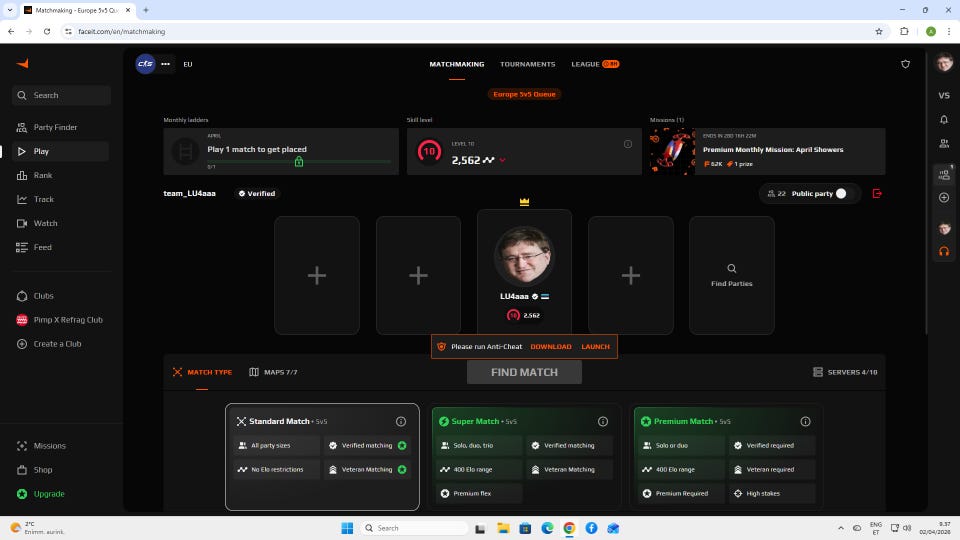Leave the party with the red exit icon
Screen dimensions: 960x540
point(877,193)
